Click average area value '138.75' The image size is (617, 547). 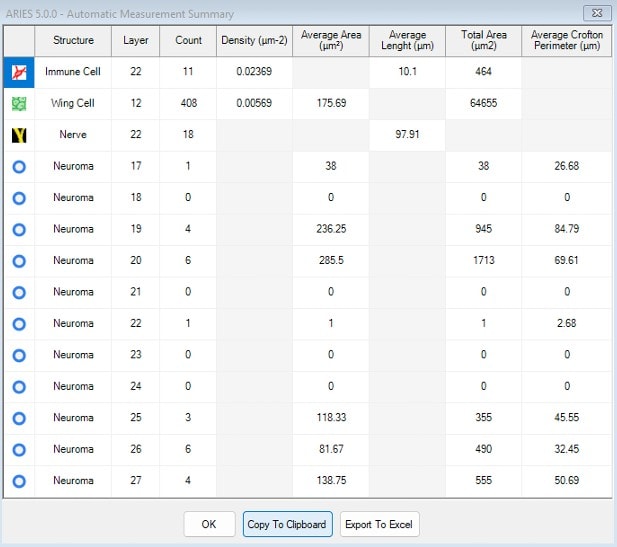331,480
